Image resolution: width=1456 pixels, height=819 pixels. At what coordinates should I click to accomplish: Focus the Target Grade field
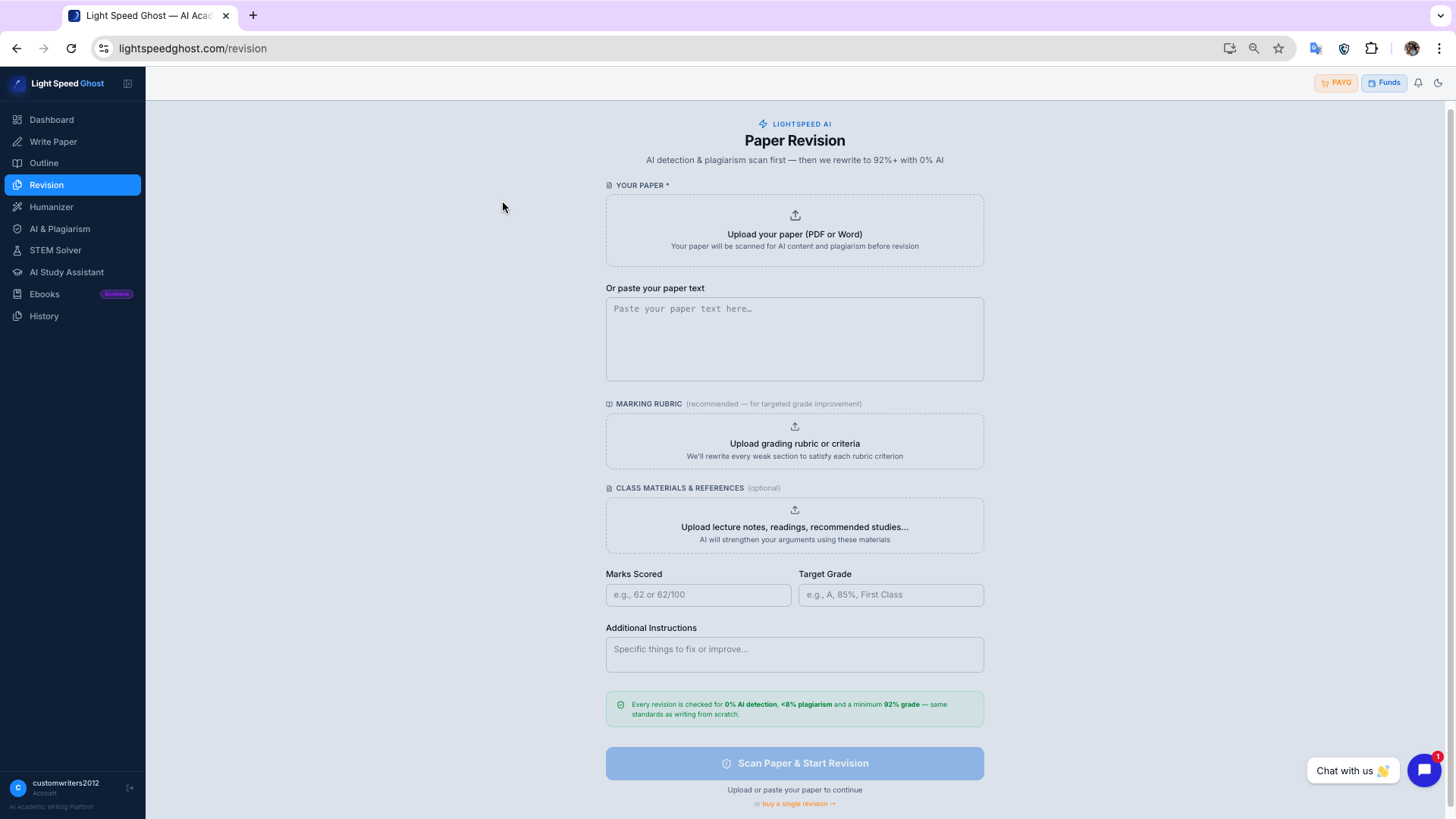coord(891,595)
